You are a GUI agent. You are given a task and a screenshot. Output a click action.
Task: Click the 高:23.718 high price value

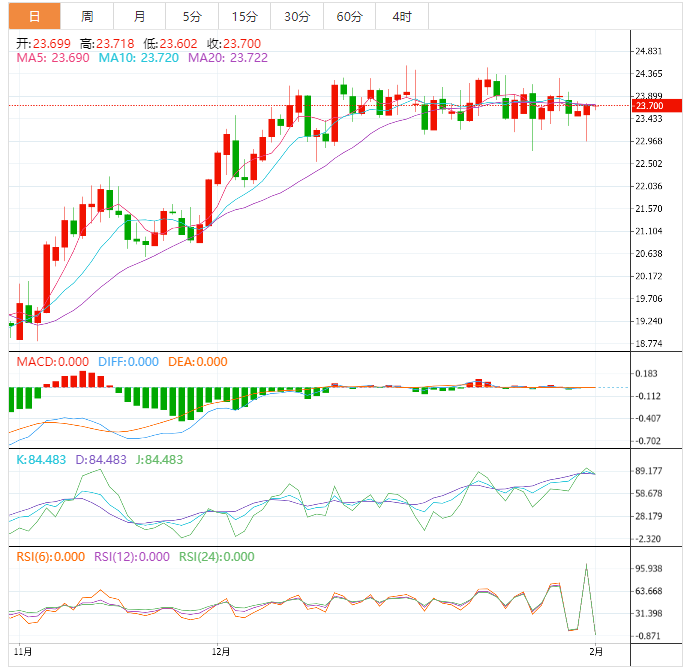107,44
